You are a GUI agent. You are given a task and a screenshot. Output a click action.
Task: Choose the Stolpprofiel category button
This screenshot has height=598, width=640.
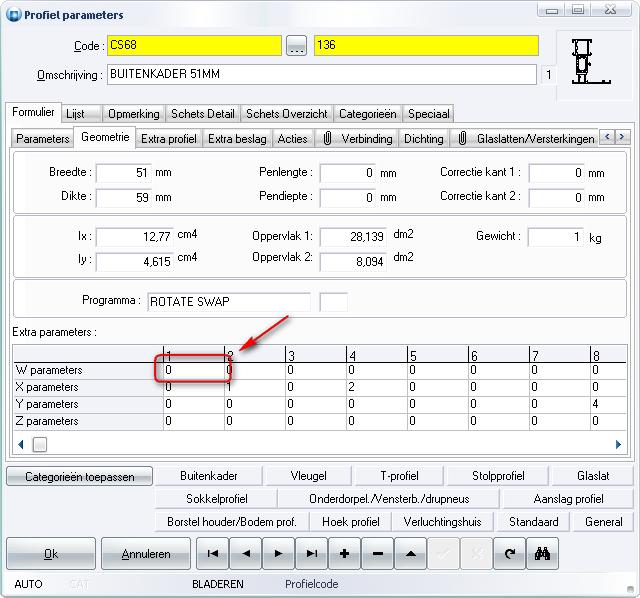(x=498, y=476)
